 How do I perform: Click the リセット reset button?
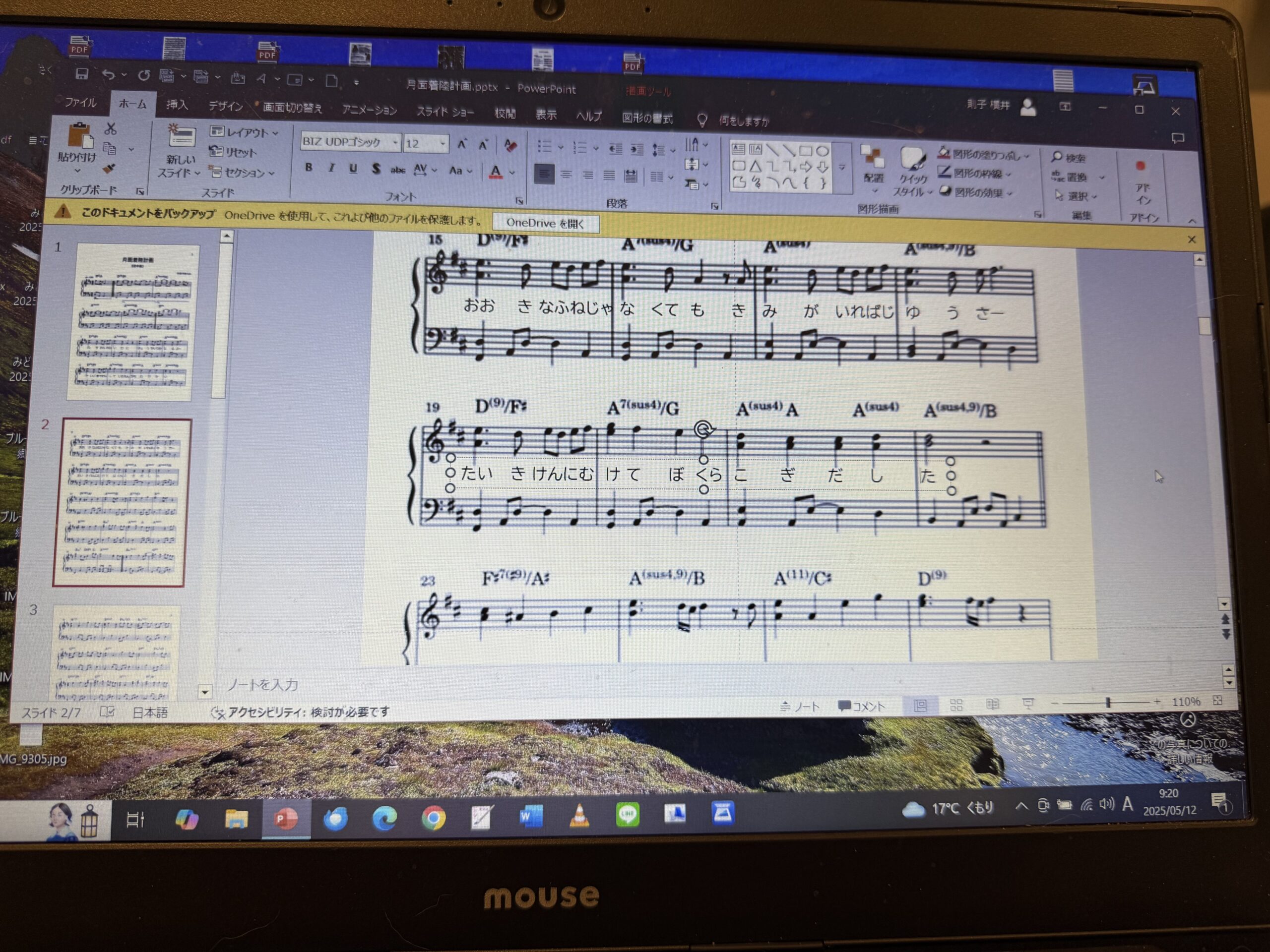click(233, 152)
